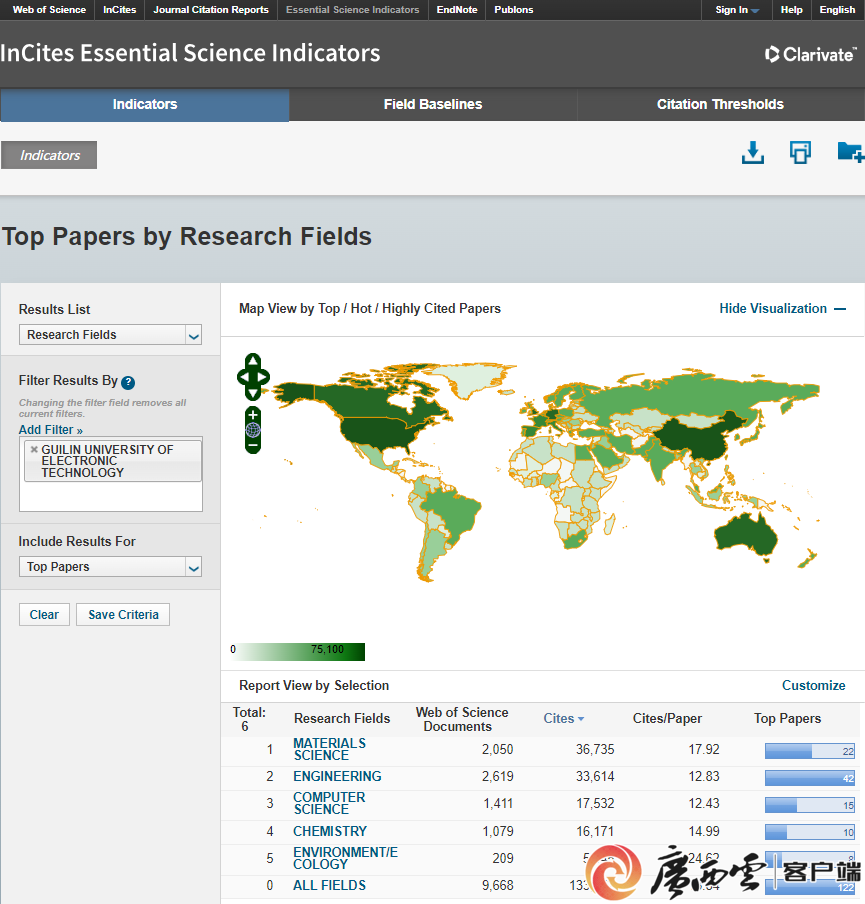Click the map color legend gradient
The height and width of the screenshot is (904, 865).
[x=300, y=651]
